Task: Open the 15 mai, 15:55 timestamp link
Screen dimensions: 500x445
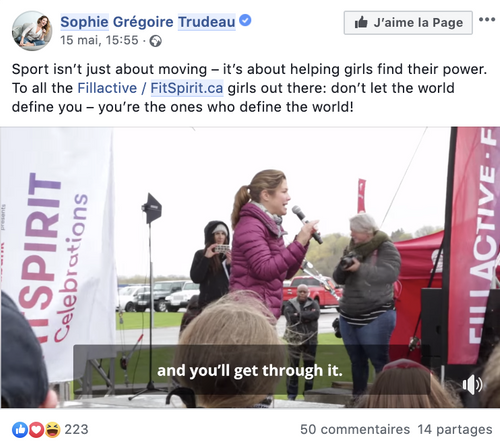Action: pyautogui.click(x=99, y=40)
